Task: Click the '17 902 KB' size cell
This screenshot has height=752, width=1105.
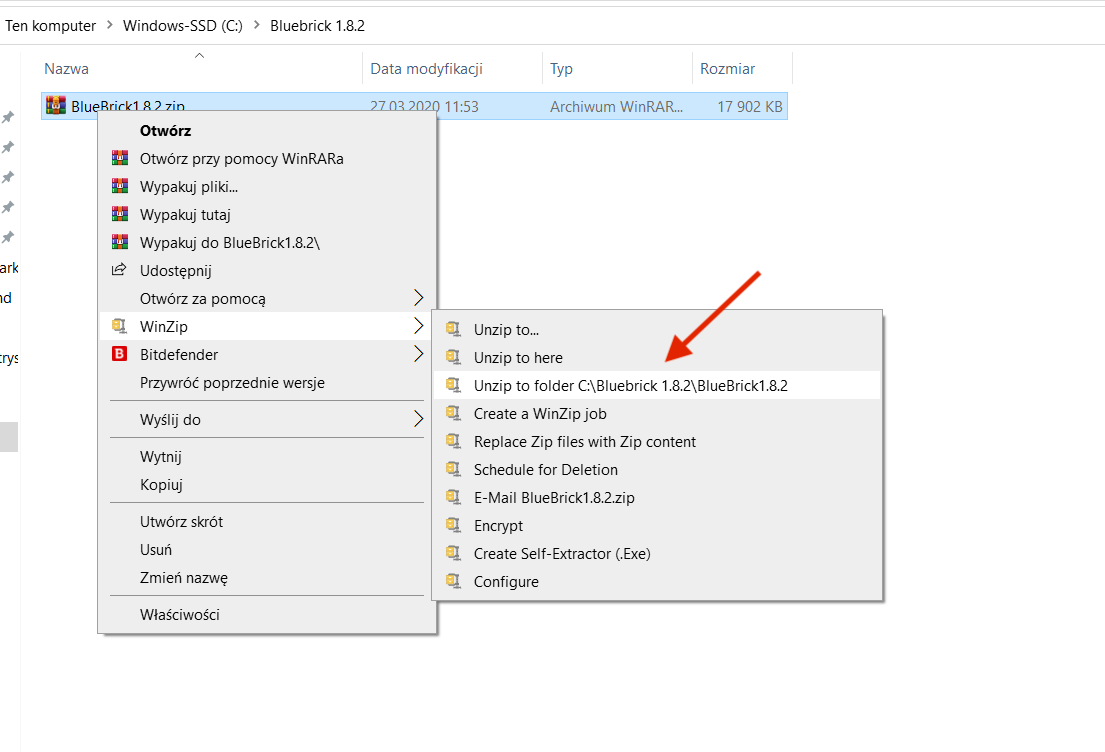Action: (x=750, y=106)
